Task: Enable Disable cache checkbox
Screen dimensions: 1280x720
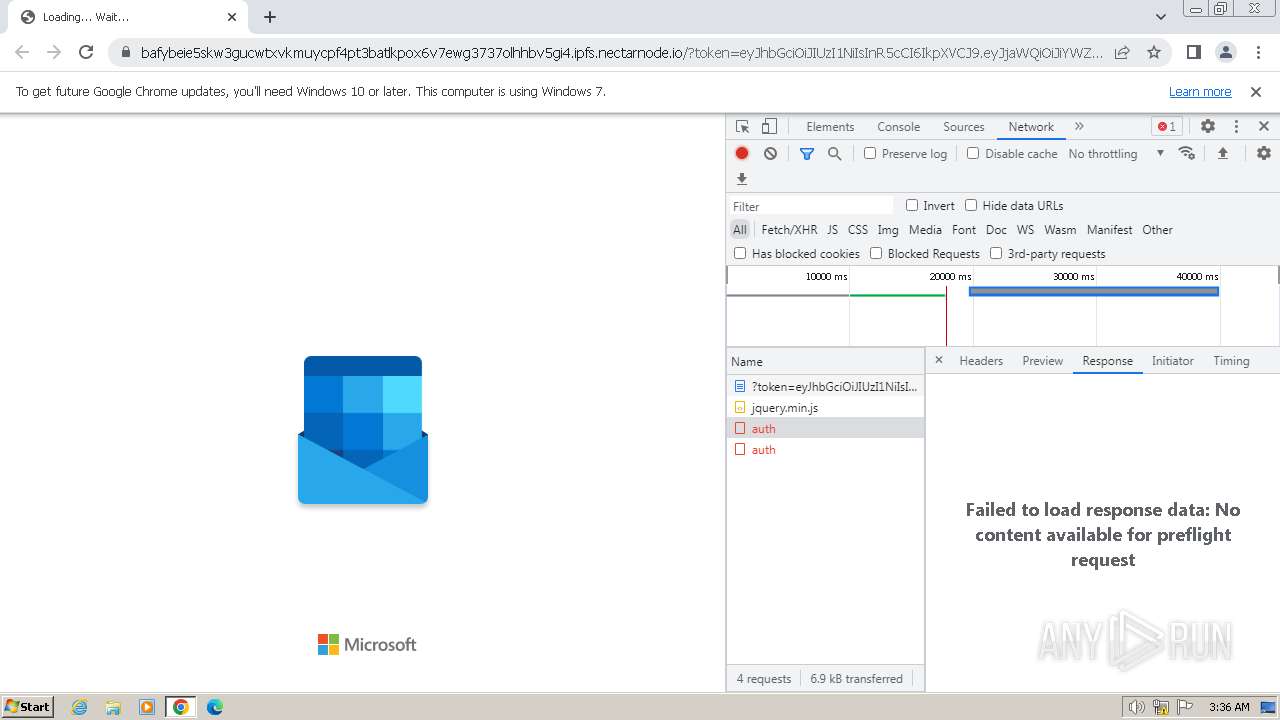Action: [973, 153]
